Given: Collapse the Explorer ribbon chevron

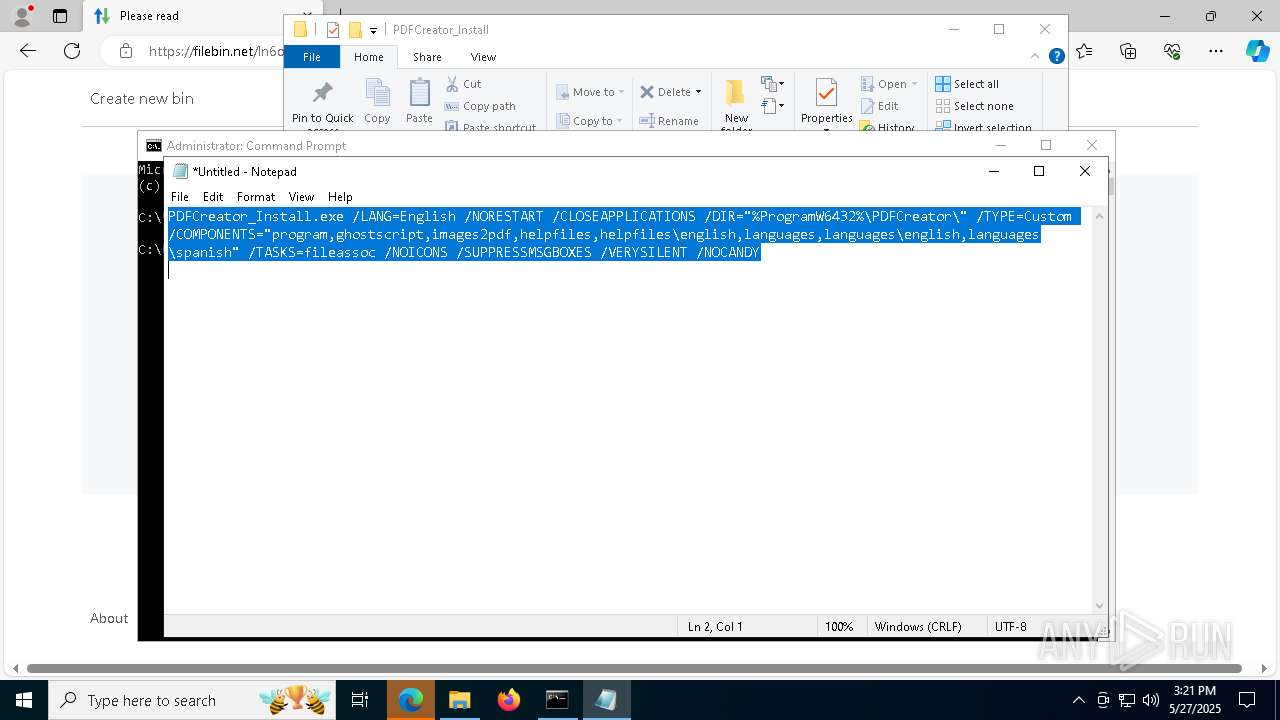Looking at the screenshot, I should pos(1036,57).
